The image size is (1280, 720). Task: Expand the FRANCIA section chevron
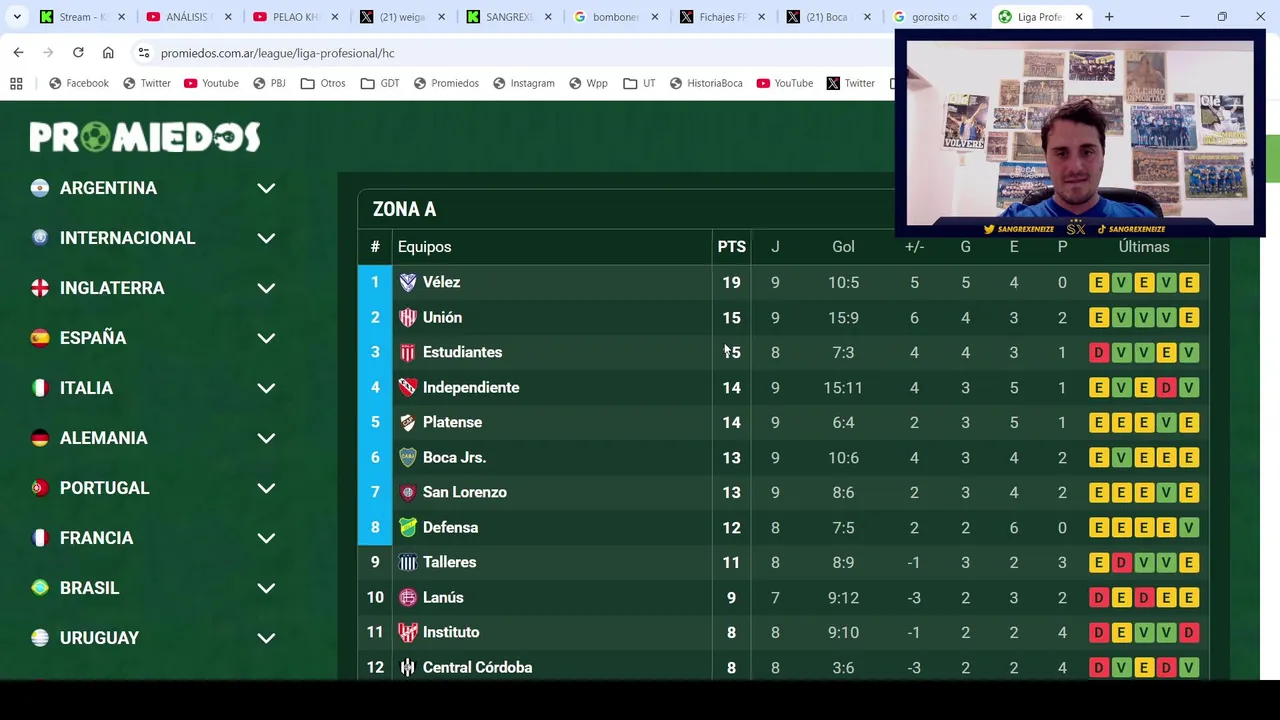(x=266, y=538)
